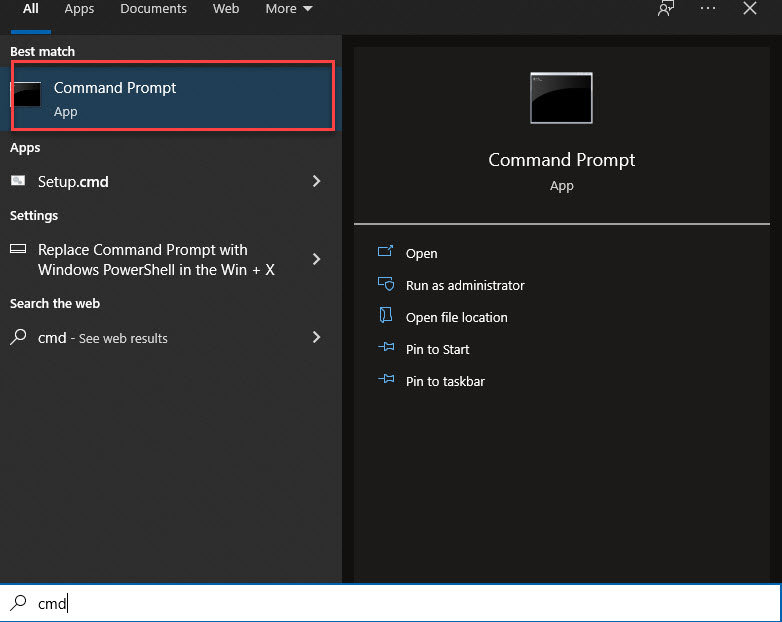The image size is (782, 622).
Task: Switch to the All search tab
Action: click(30, 9)
